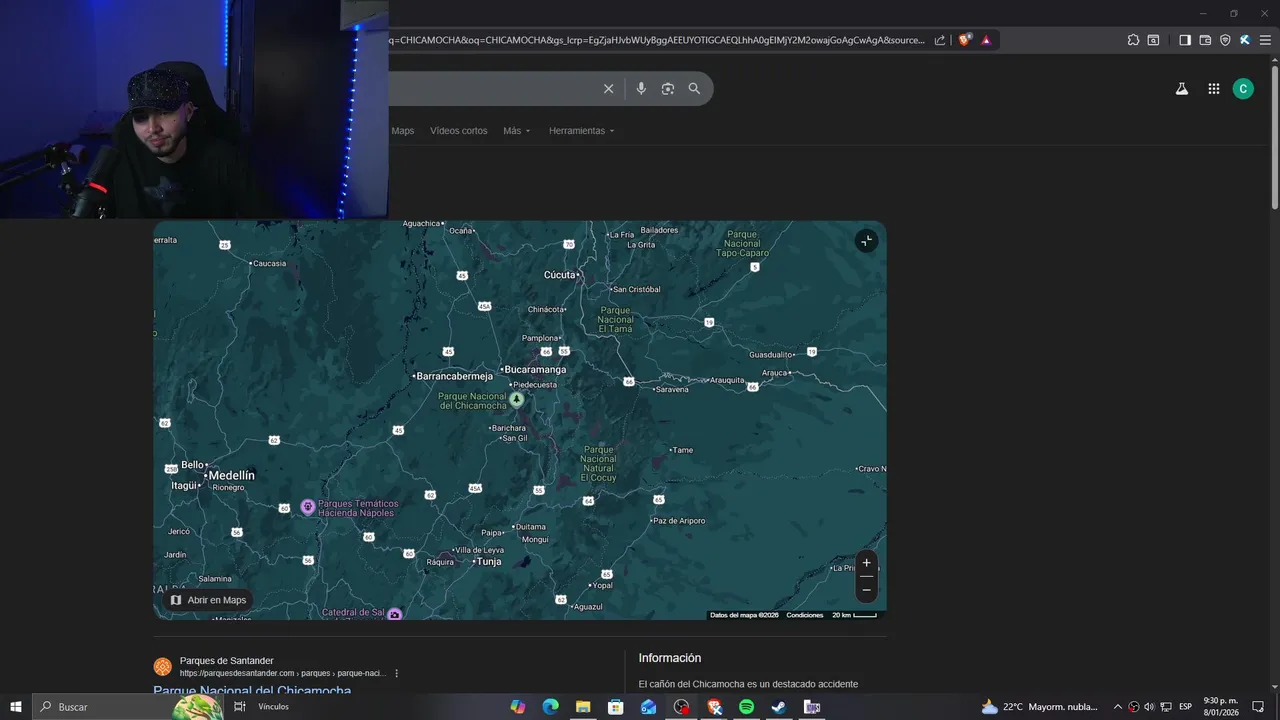Open the Maps search tab

[x=402, y=131]
